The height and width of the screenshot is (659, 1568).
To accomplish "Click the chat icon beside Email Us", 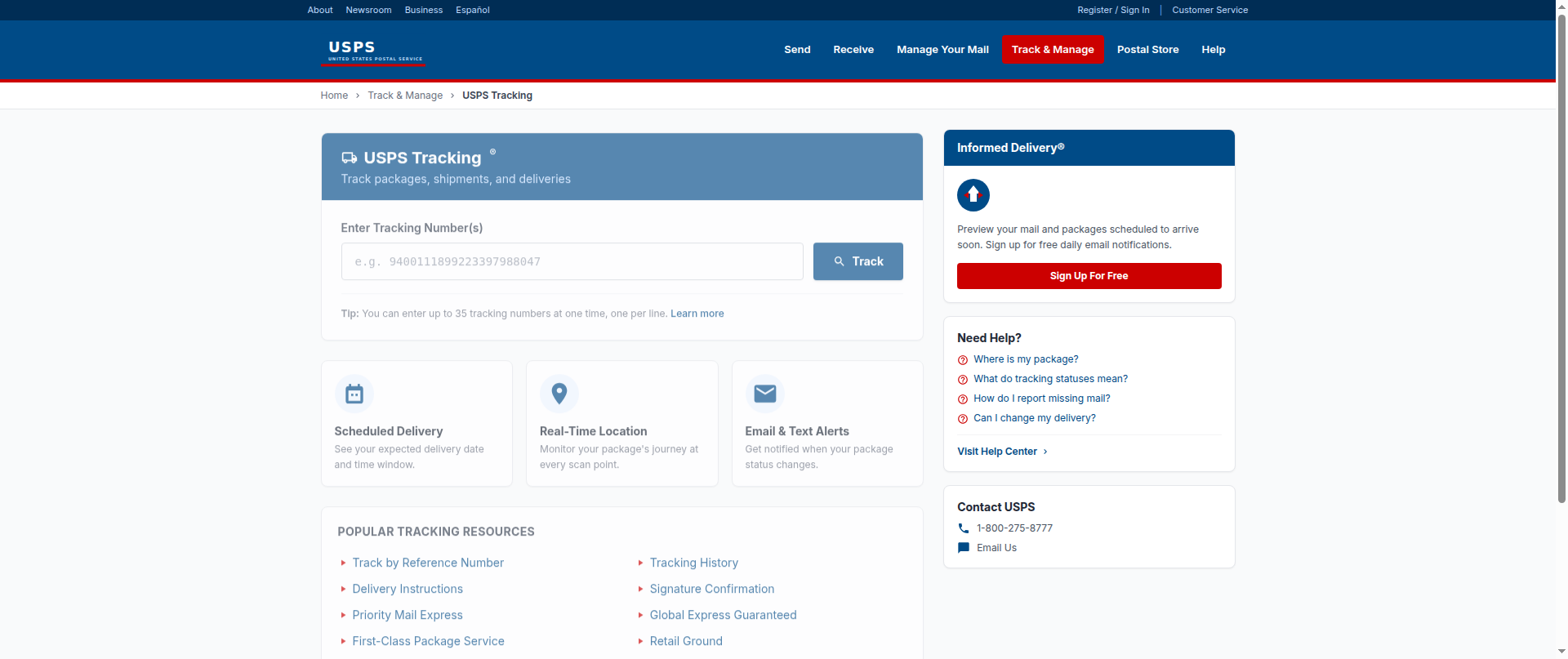I will coord(964,548).
